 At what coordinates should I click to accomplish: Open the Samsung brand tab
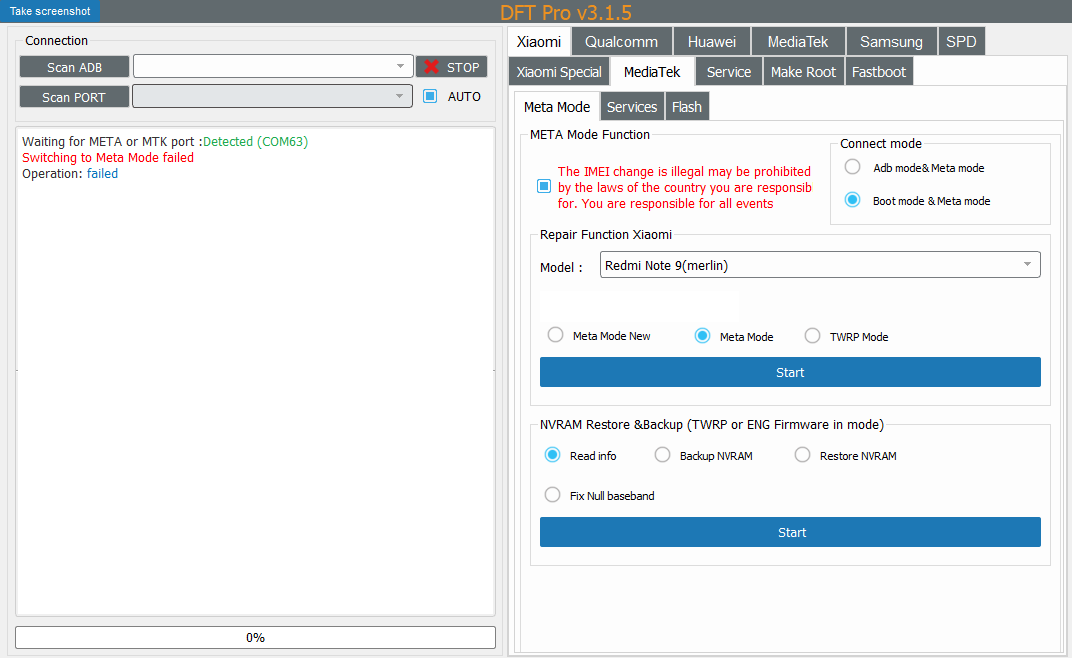pyautogui.click(x=891, y=41)
